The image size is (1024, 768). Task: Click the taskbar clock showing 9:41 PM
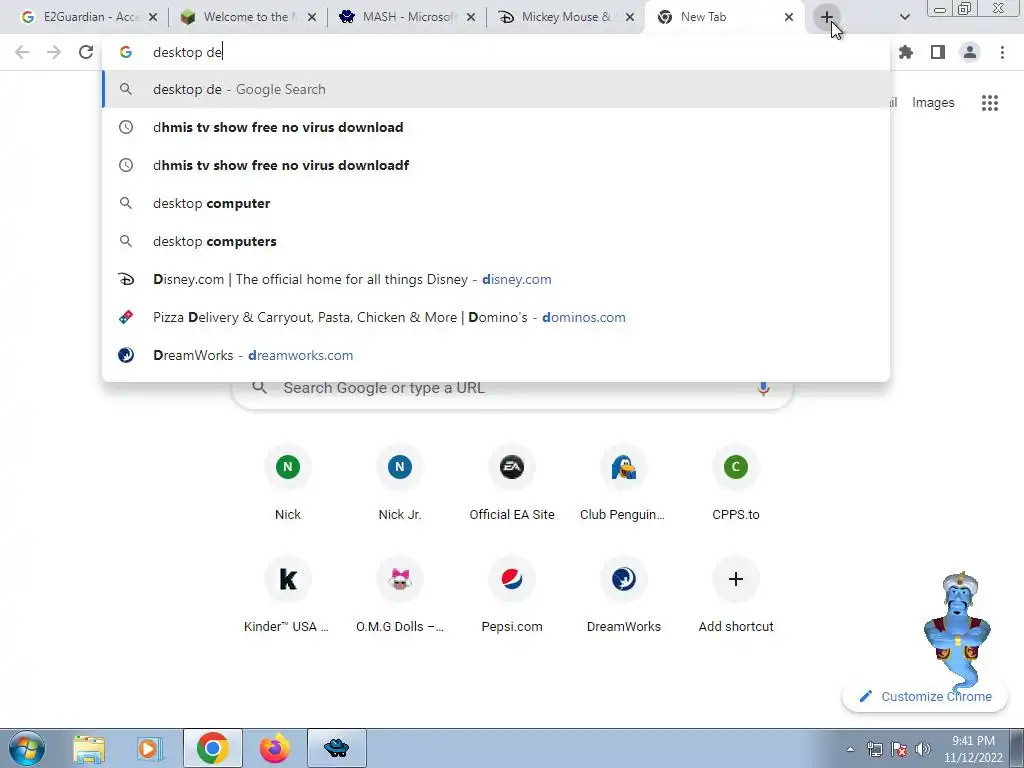pyautogui.click(x=973, y=749)
